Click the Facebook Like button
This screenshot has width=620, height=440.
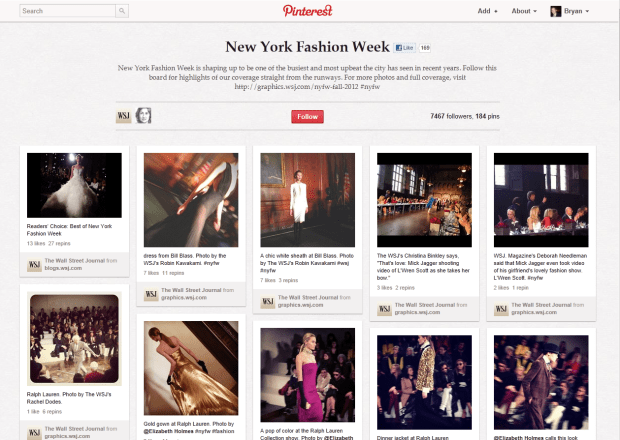point(405,48)
